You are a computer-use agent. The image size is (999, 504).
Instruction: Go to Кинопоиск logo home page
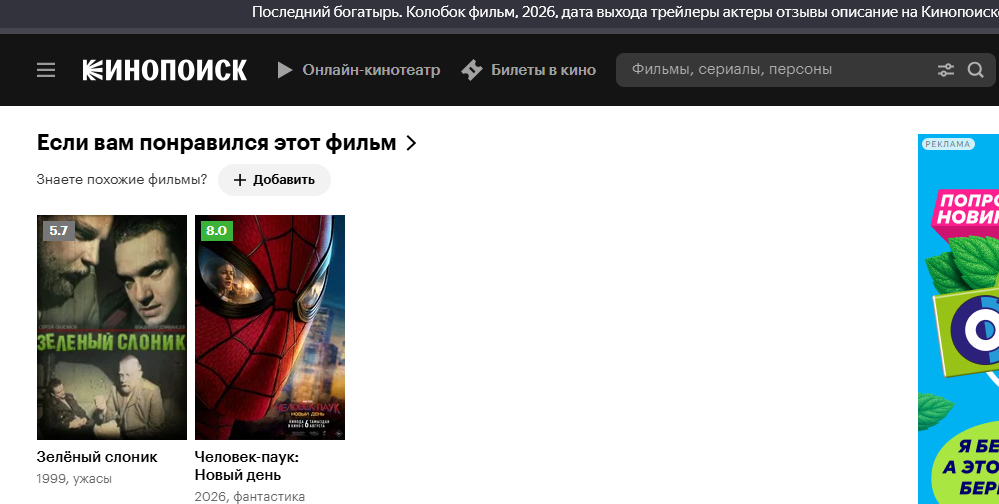pyautogui.click(x=164, y=70)
